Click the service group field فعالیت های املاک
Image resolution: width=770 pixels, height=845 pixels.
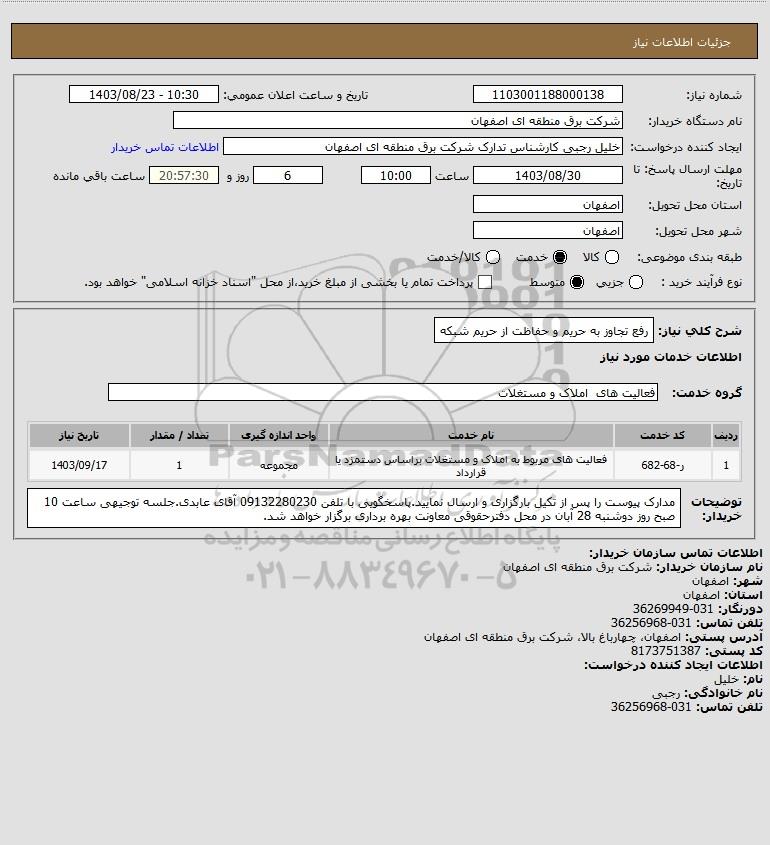click(x=383, y=392)
